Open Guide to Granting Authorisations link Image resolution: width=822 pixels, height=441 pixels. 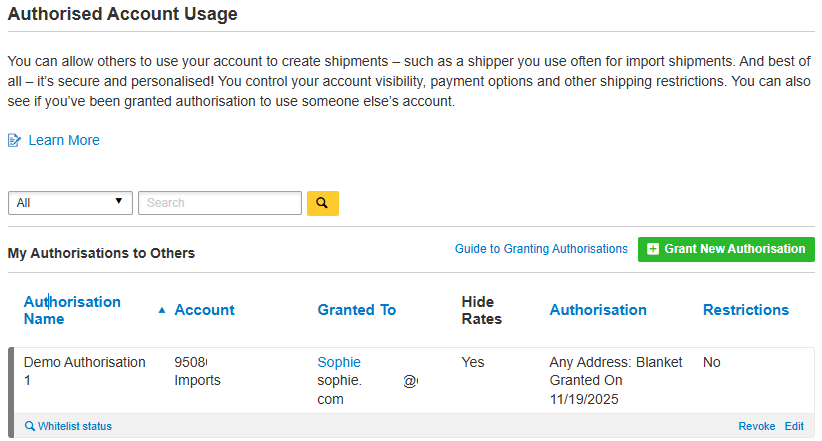pyautogui.click(x=541, y=249)
